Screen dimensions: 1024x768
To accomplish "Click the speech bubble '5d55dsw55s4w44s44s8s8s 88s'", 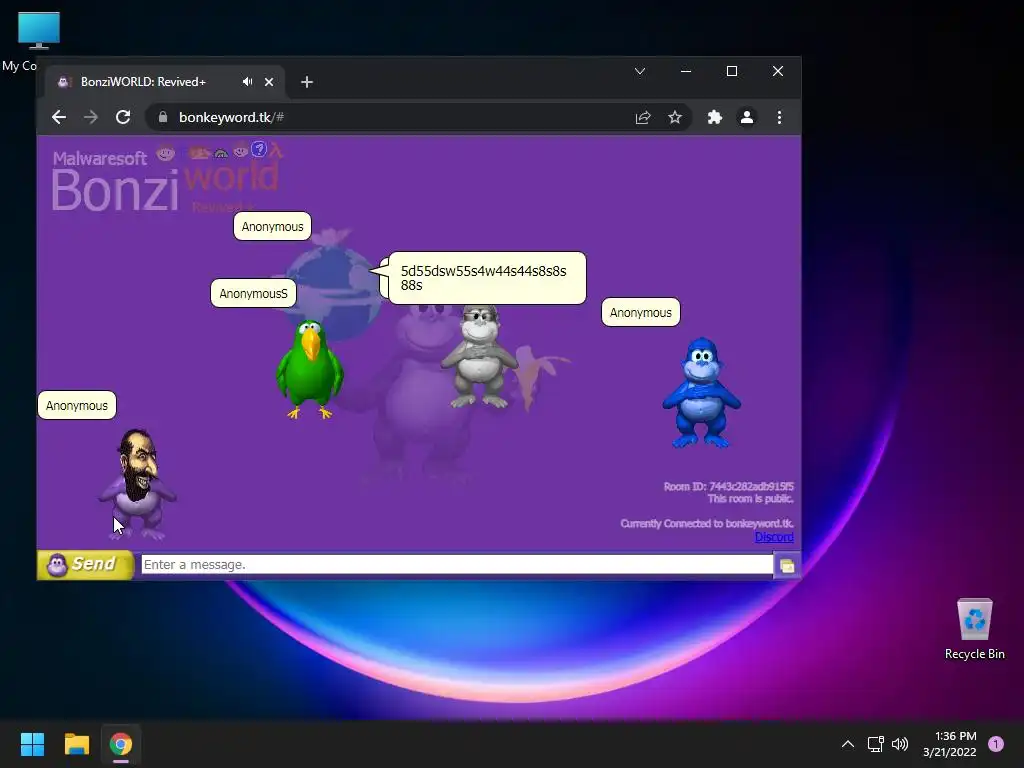I will pos(487,278).
